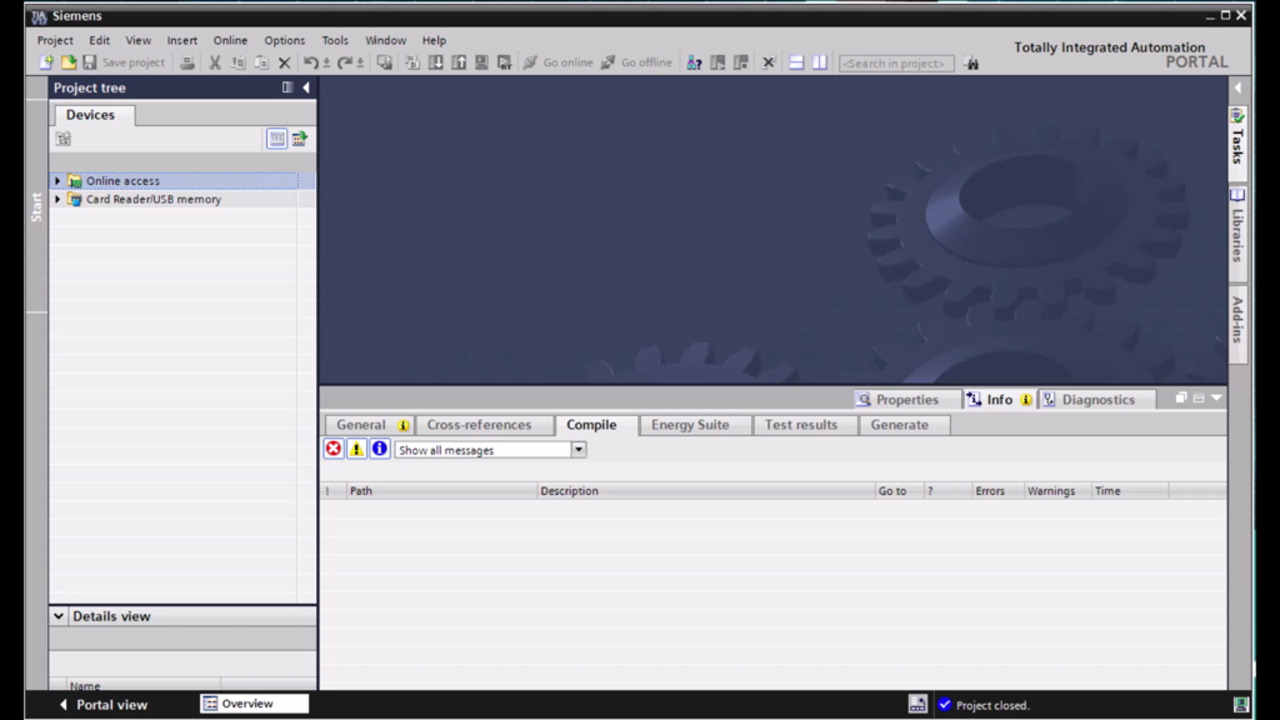Switch to Portal view
Image resolution: width=1280 pixels, height=720 pixels.
click(102, 705)
